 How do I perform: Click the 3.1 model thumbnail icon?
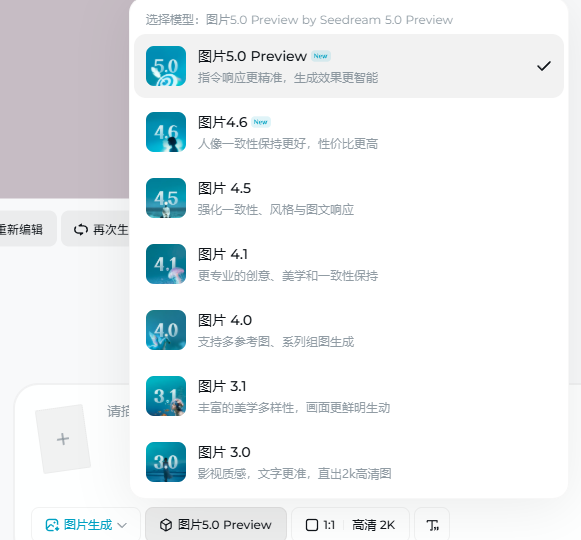click(166, 396)
